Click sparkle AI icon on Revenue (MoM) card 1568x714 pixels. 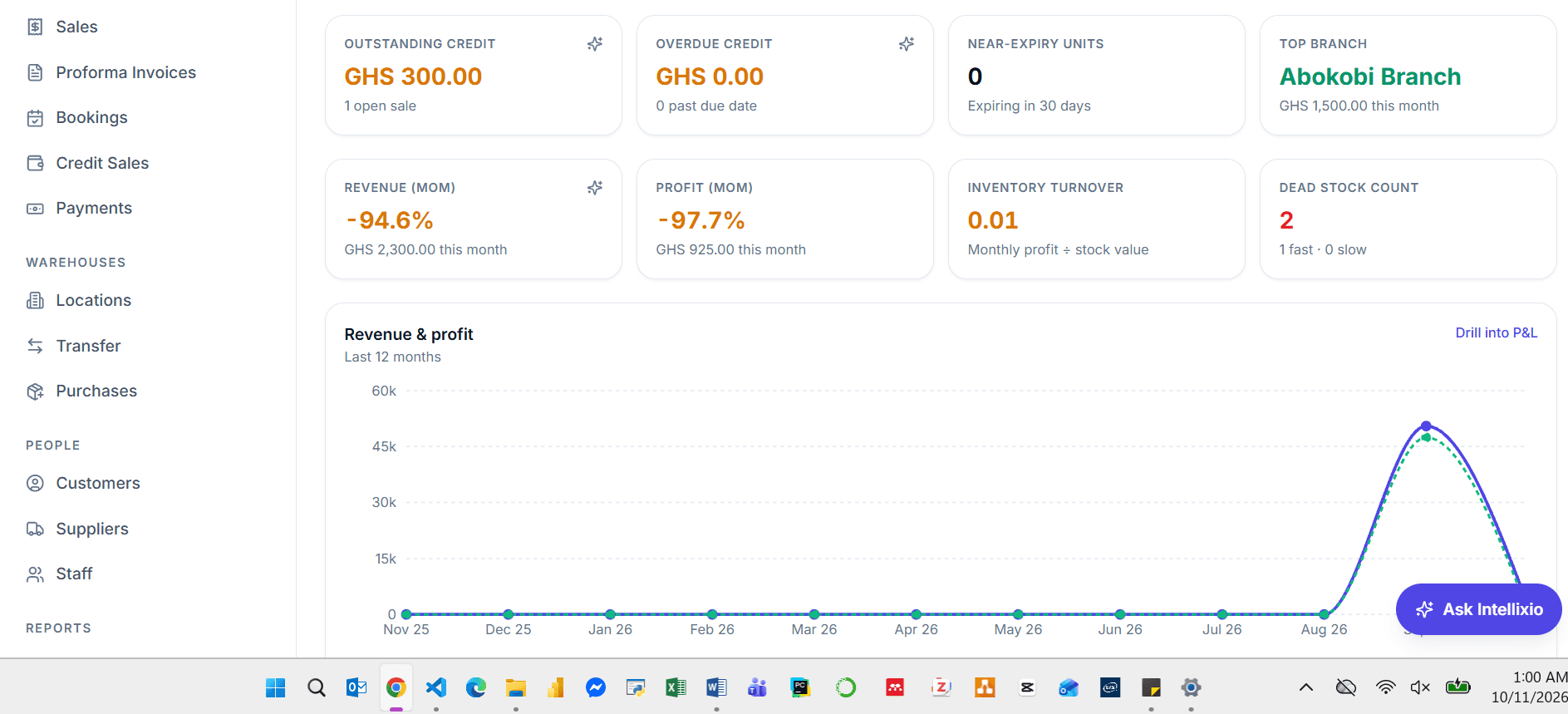tap(595, 188)
